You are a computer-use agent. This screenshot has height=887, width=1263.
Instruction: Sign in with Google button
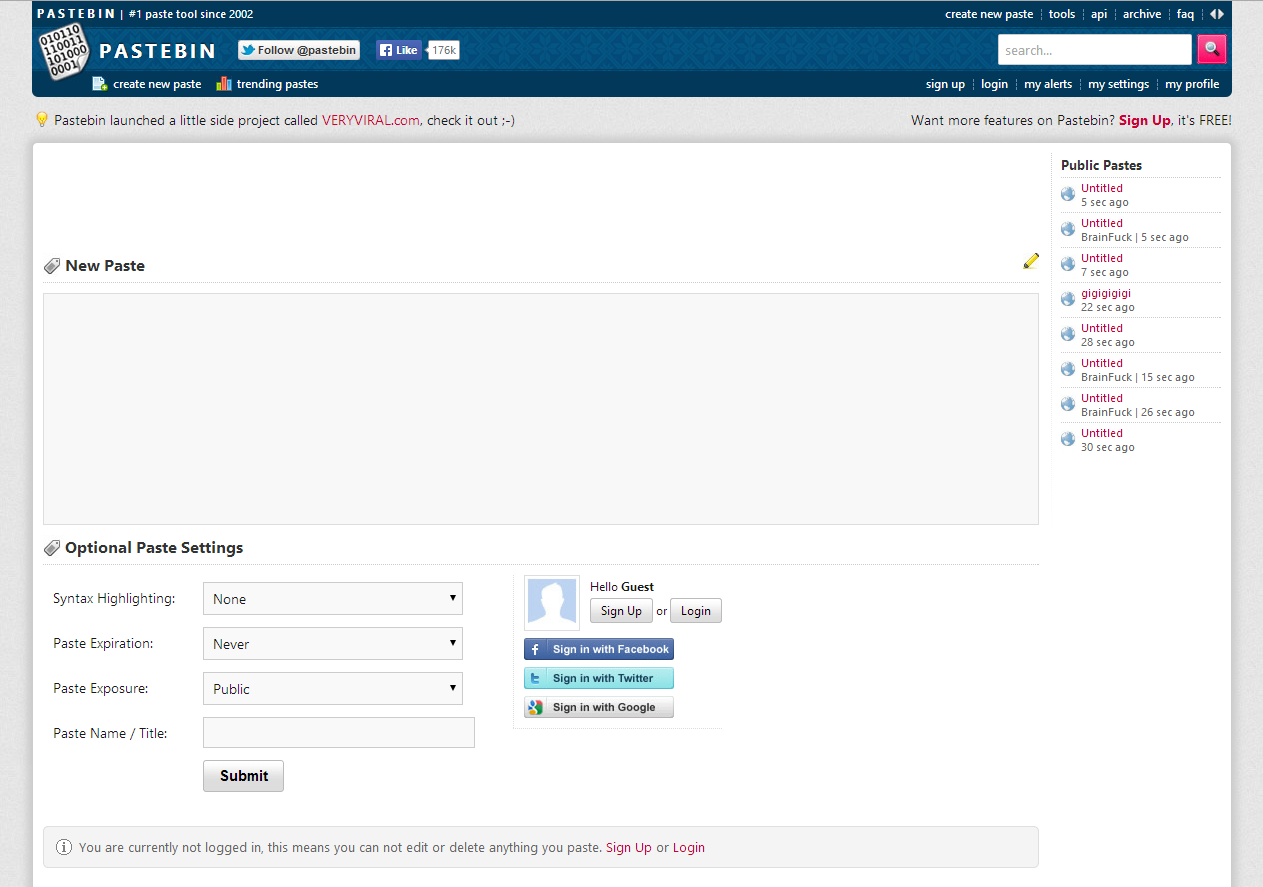point(598,707)
